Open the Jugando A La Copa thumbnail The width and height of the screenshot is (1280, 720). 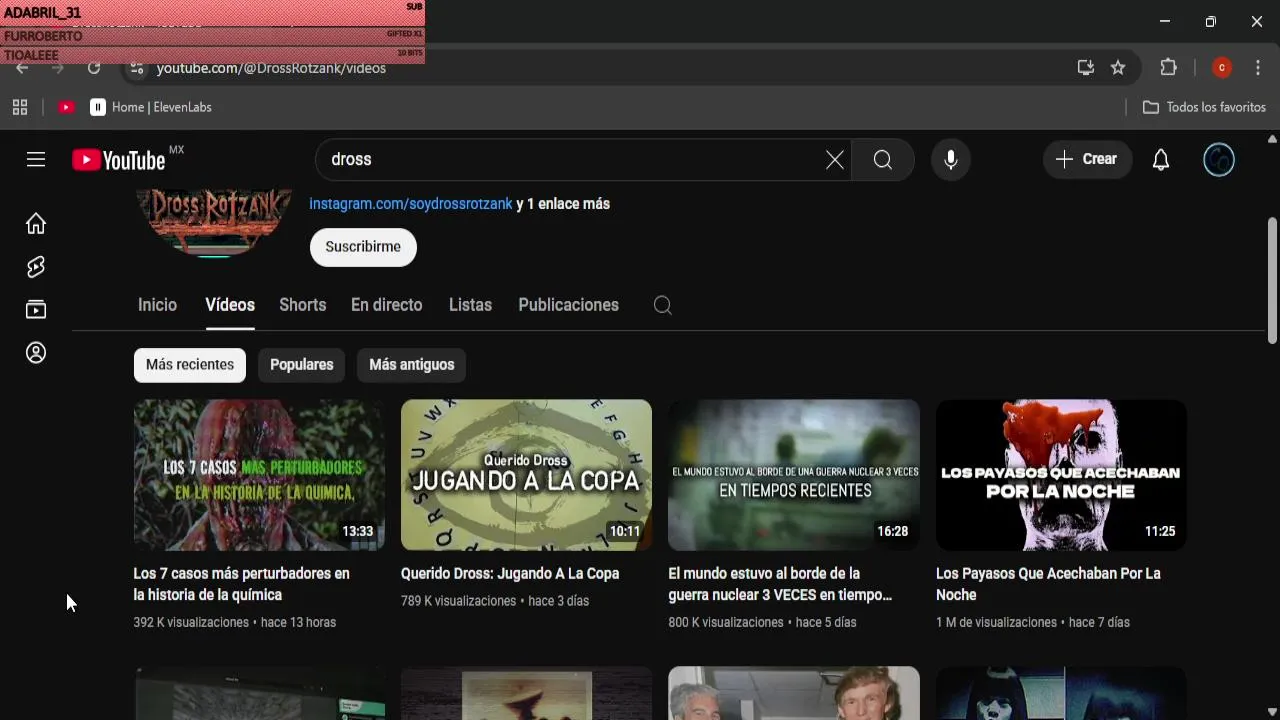tap(526, 475)
